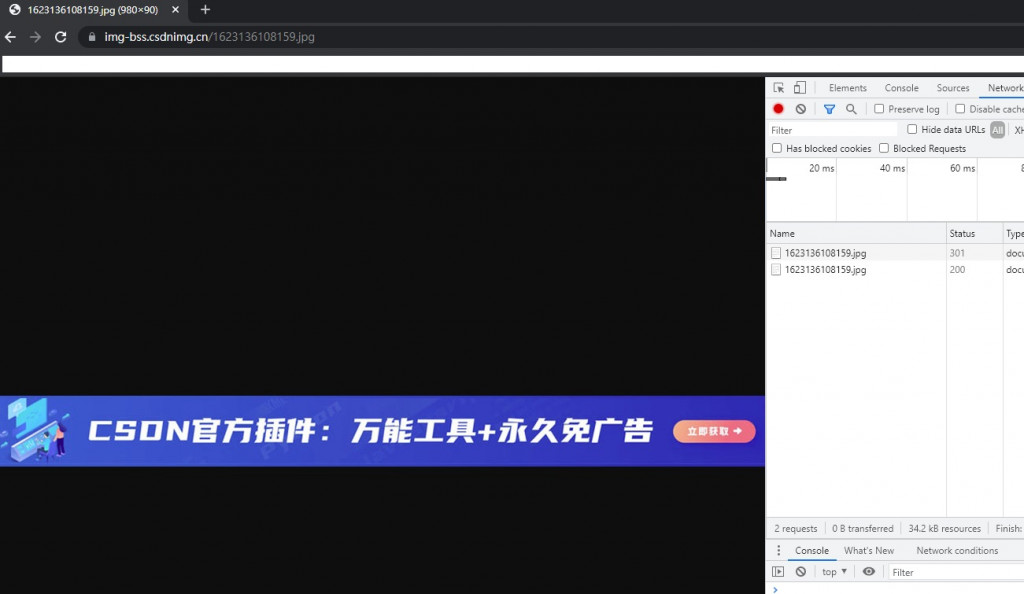The image size is (1024, 594).
Task: Enable Preserve log checkbox
Action: coord(879,109)
